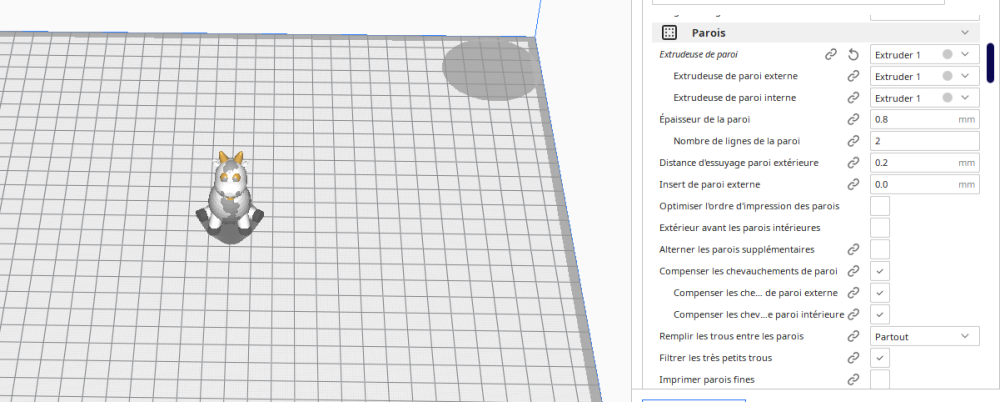Click the Parois section header label
The width and height of the screenshot is (1000, 402).
[x=709, y=33]
